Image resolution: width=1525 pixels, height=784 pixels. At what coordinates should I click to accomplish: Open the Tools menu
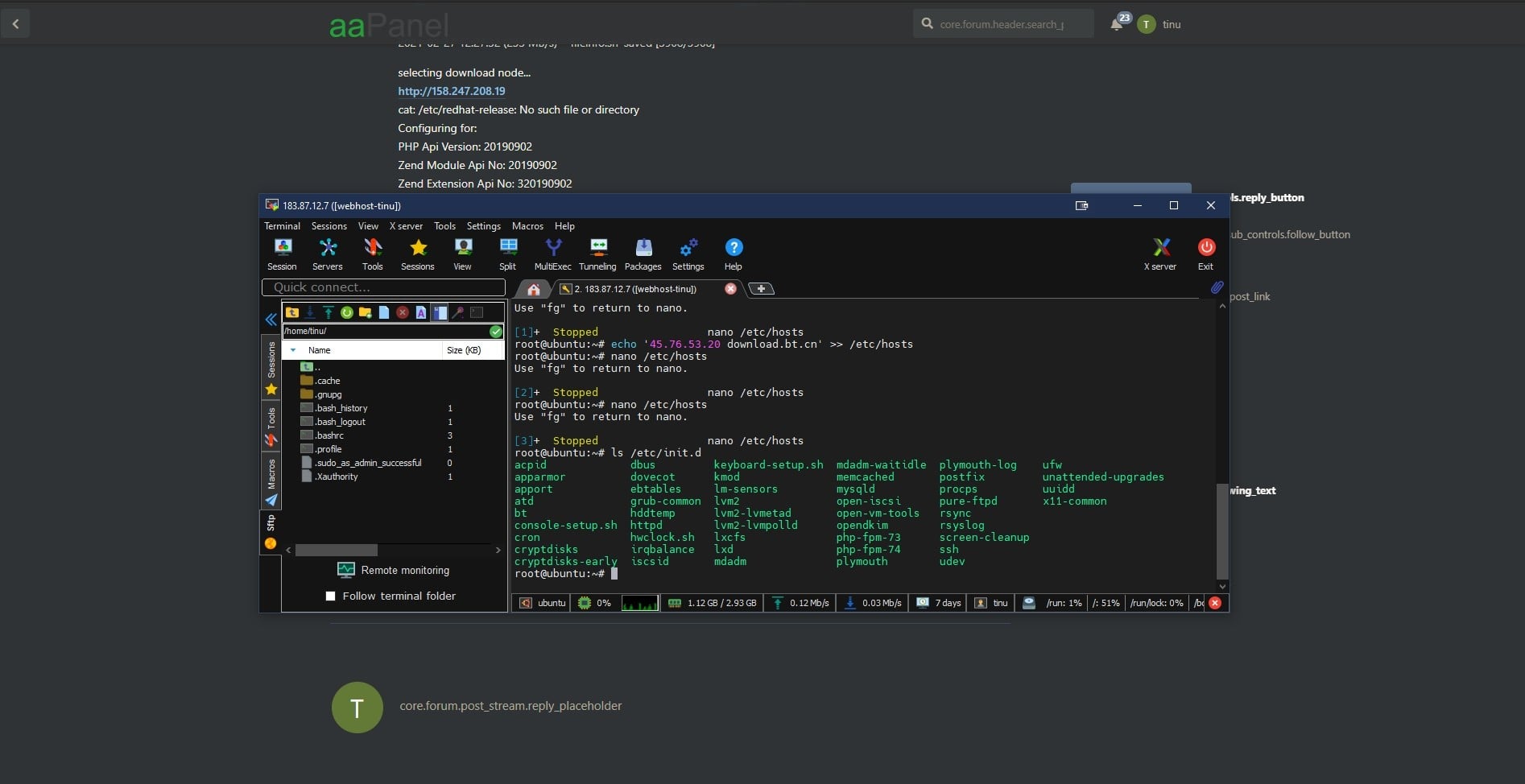(x=444, y=226)
